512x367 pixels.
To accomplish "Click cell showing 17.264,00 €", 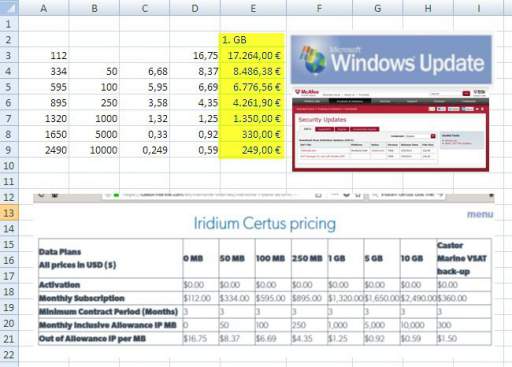I will point(252,55).
